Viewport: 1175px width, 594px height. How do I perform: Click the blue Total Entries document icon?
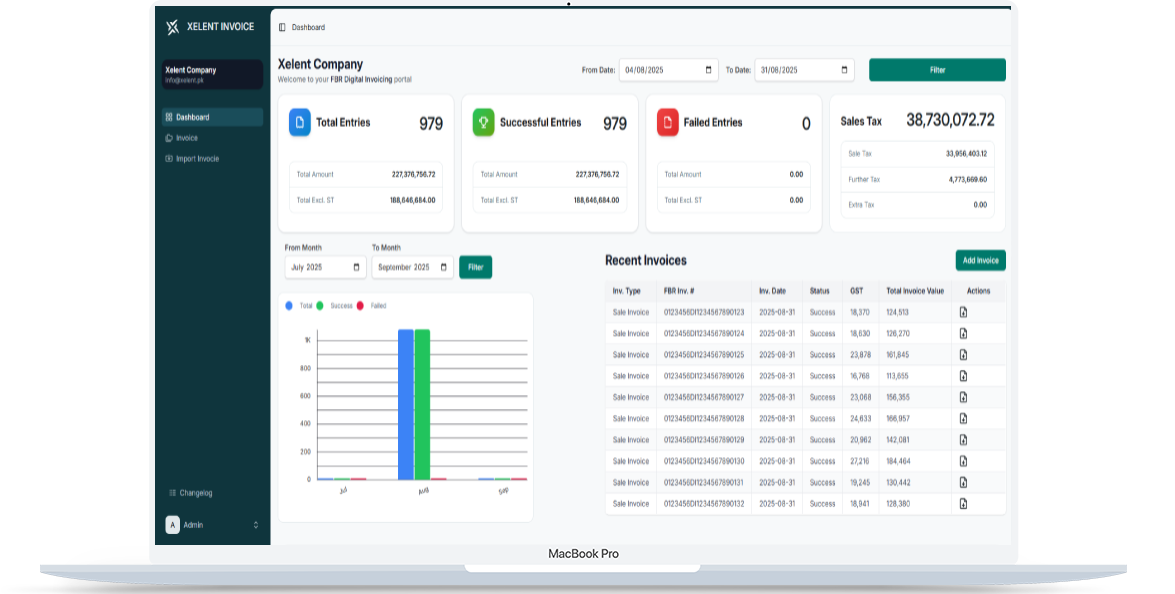coord(300,123)
